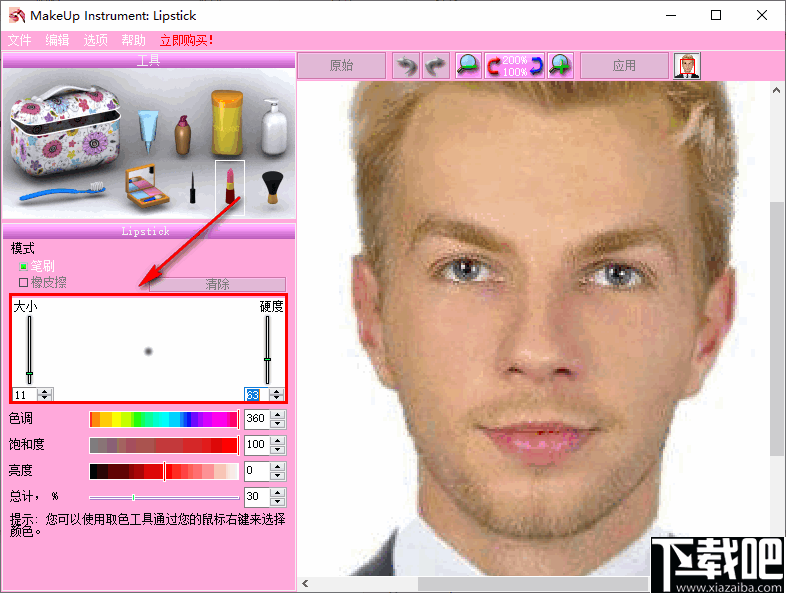786x593 pixels.
Task: Click the 亮度 brightness color bar
Action: 164,471
